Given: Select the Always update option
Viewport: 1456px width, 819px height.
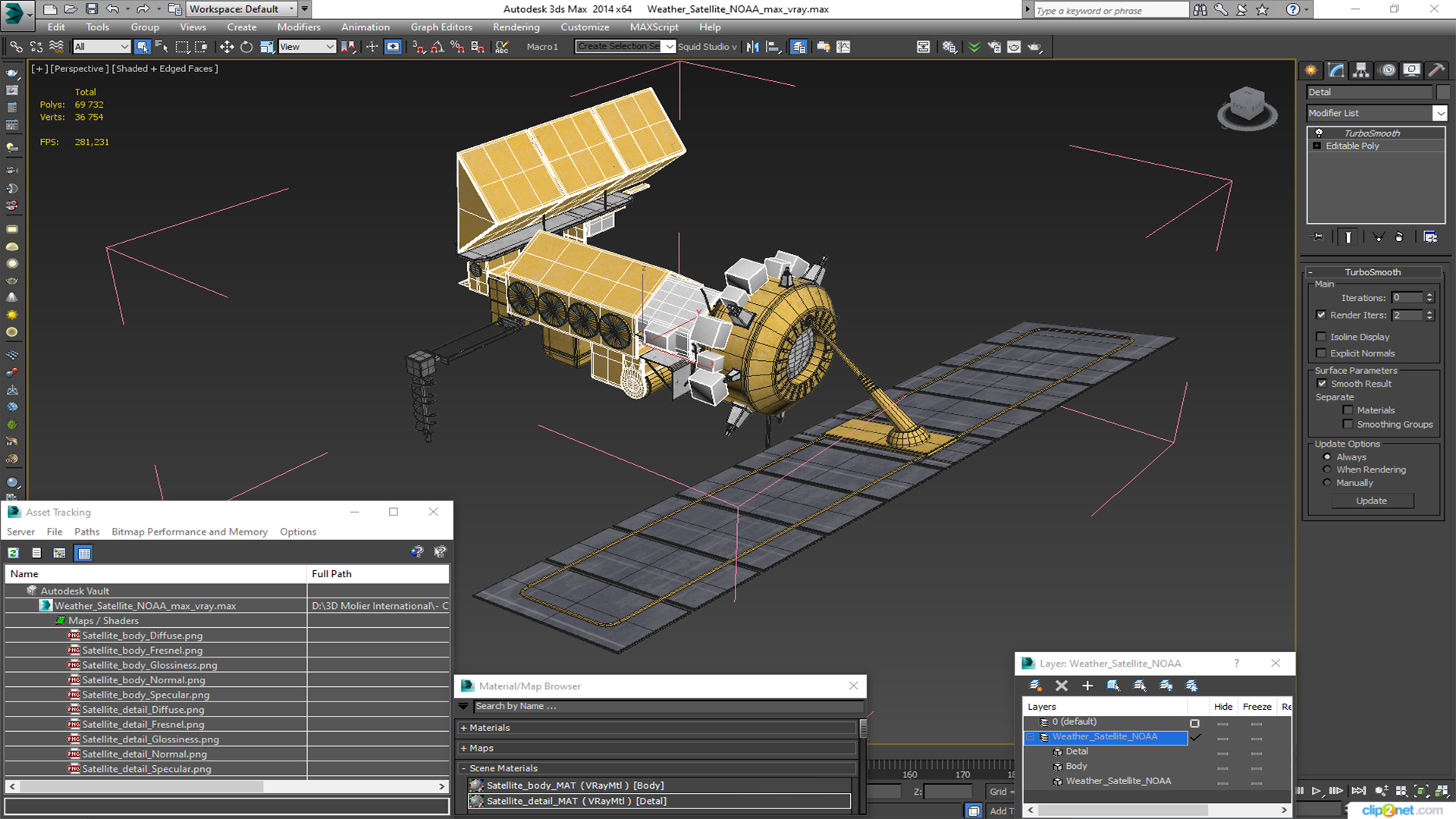Looking at the screenshot, I should 1327,457.
